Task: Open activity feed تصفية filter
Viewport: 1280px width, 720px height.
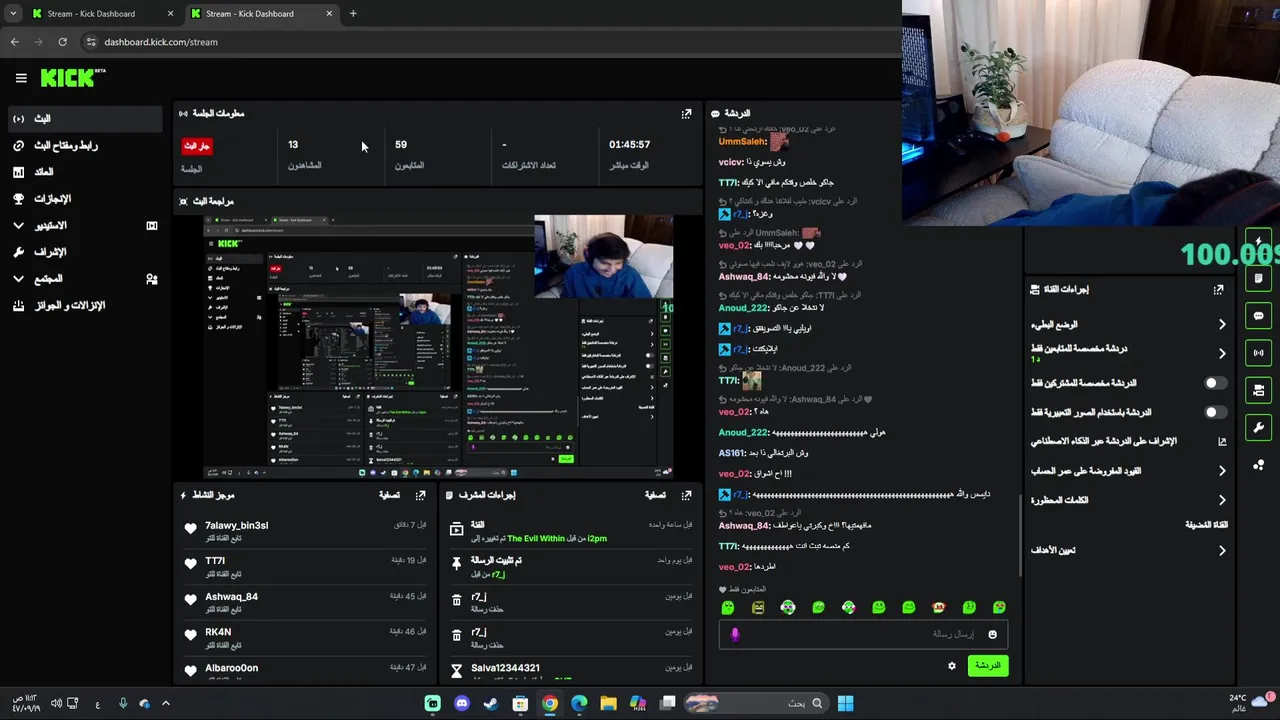Action: click(x=389, y=495)
